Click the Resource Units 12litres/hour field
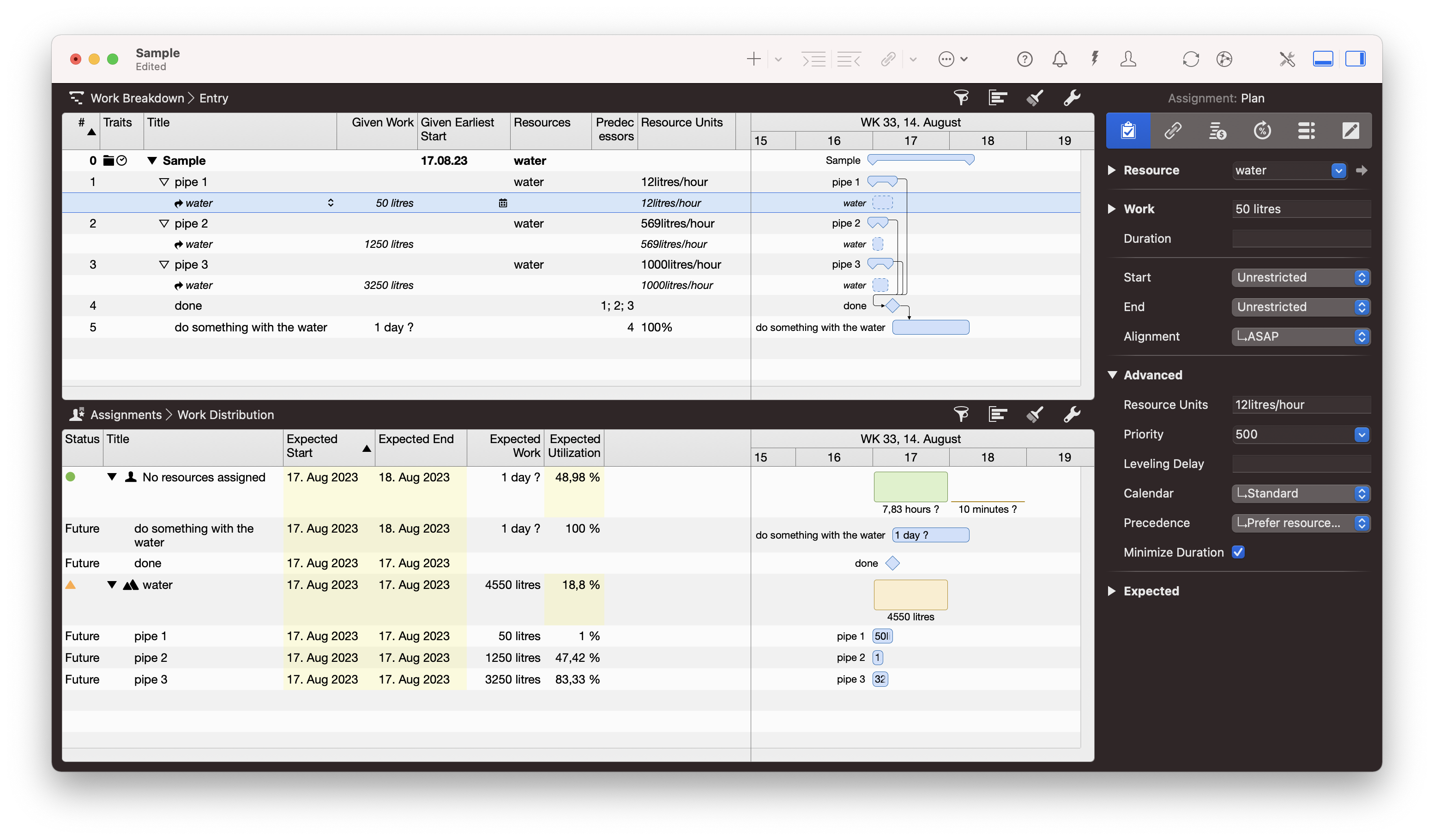Viewport: 1434px width, 840px height. tap(1301, 405)
